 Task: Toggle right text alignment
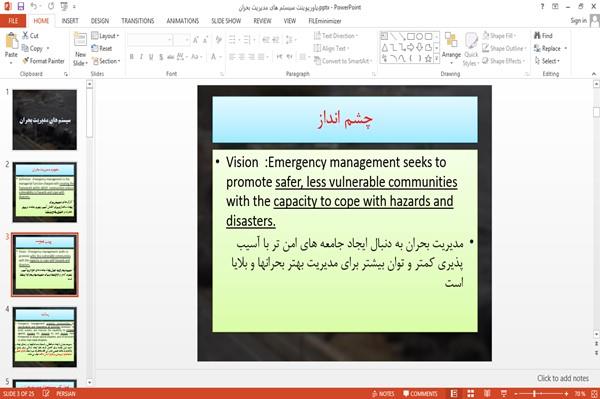(x=251, y=57)
